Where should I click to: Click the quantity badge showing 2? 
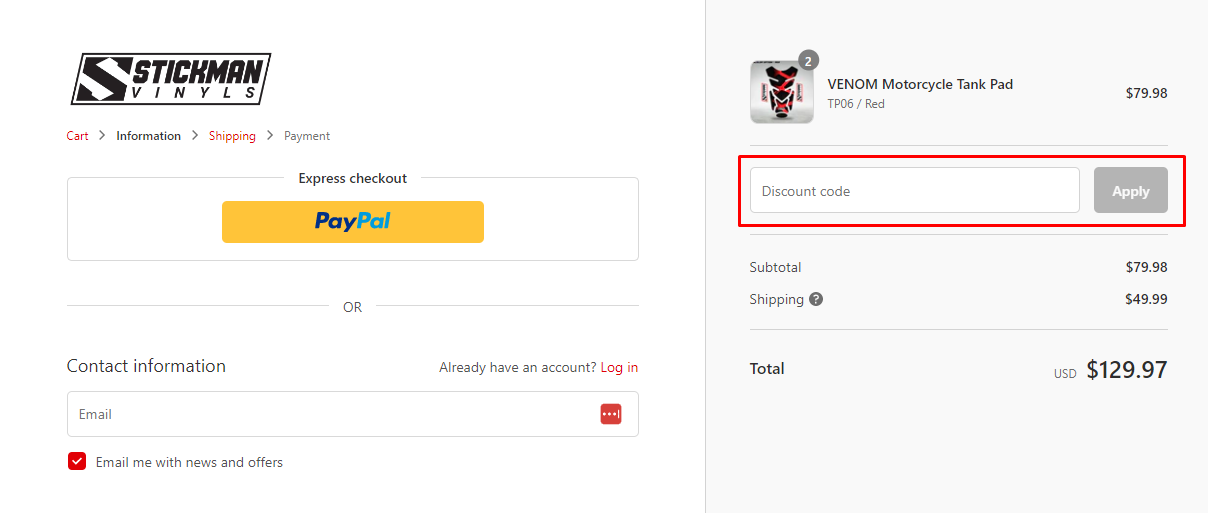coord(808,61)
